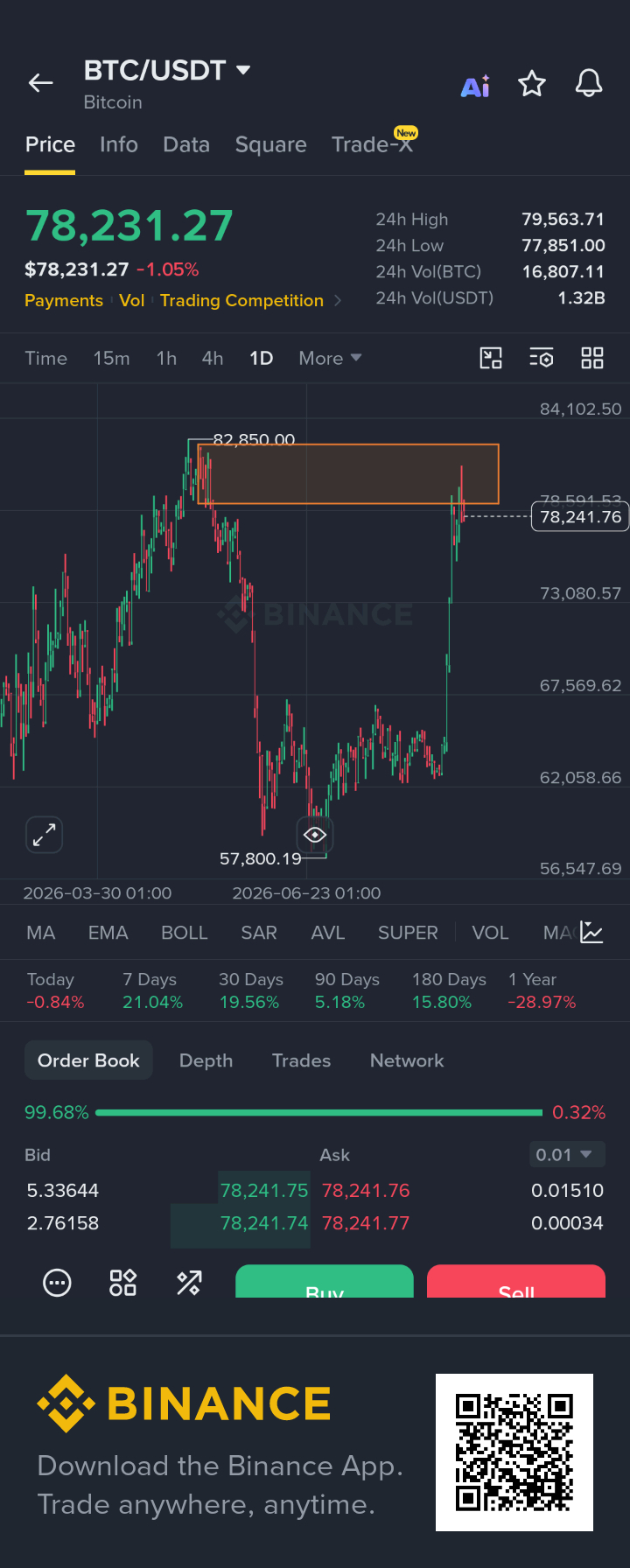630x1568 pixels.
Task: Tap the back arrow icon
Action: click(41, 83)
